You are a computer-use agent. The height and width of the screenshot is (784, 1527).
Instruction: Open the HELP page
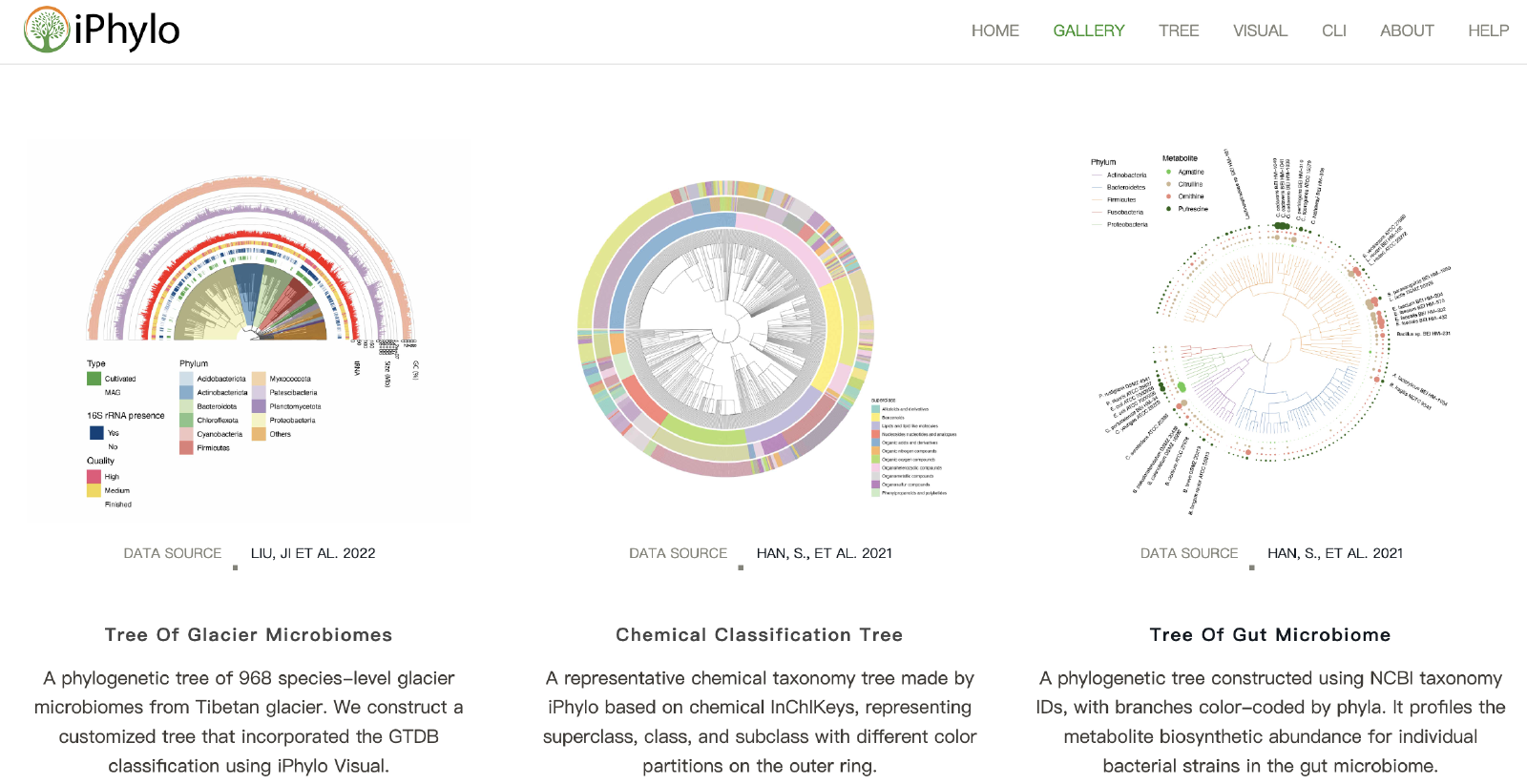point(1487,31)
